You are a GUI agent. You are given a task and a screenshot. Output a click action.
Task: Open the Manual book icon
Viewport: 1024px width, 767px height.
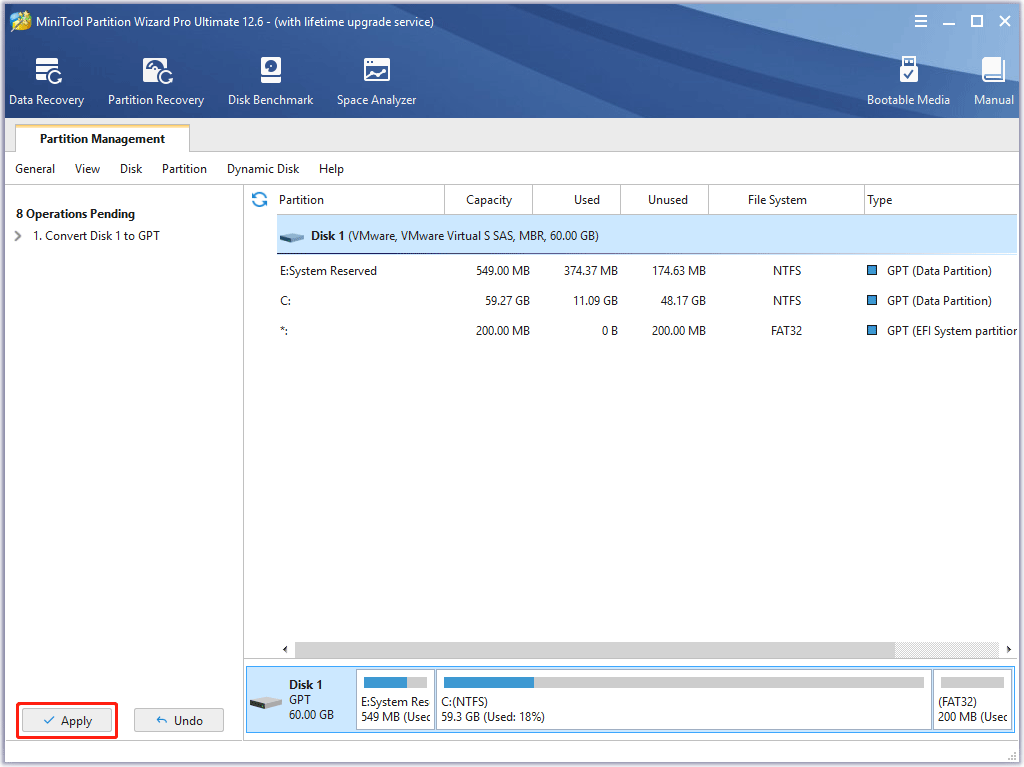click(993, 81)
